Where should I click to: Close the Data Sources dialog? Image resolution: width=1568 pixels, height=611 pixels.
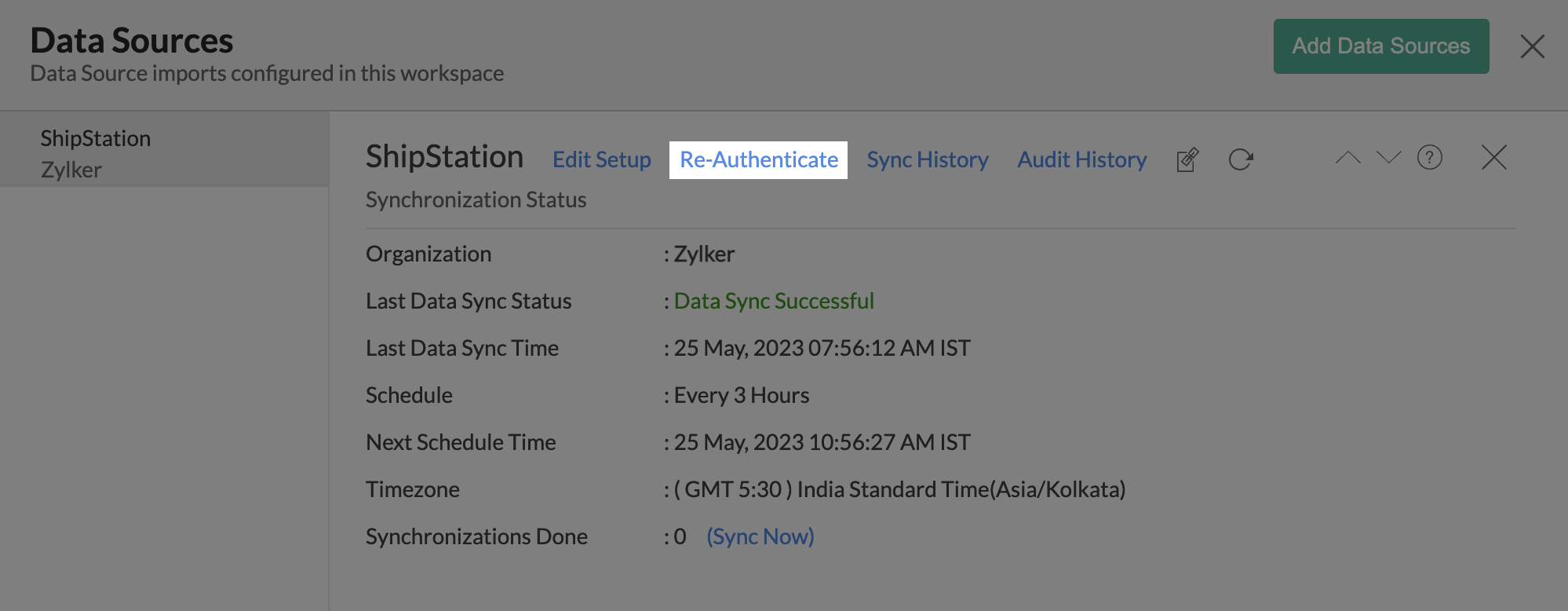[1533, 46]
